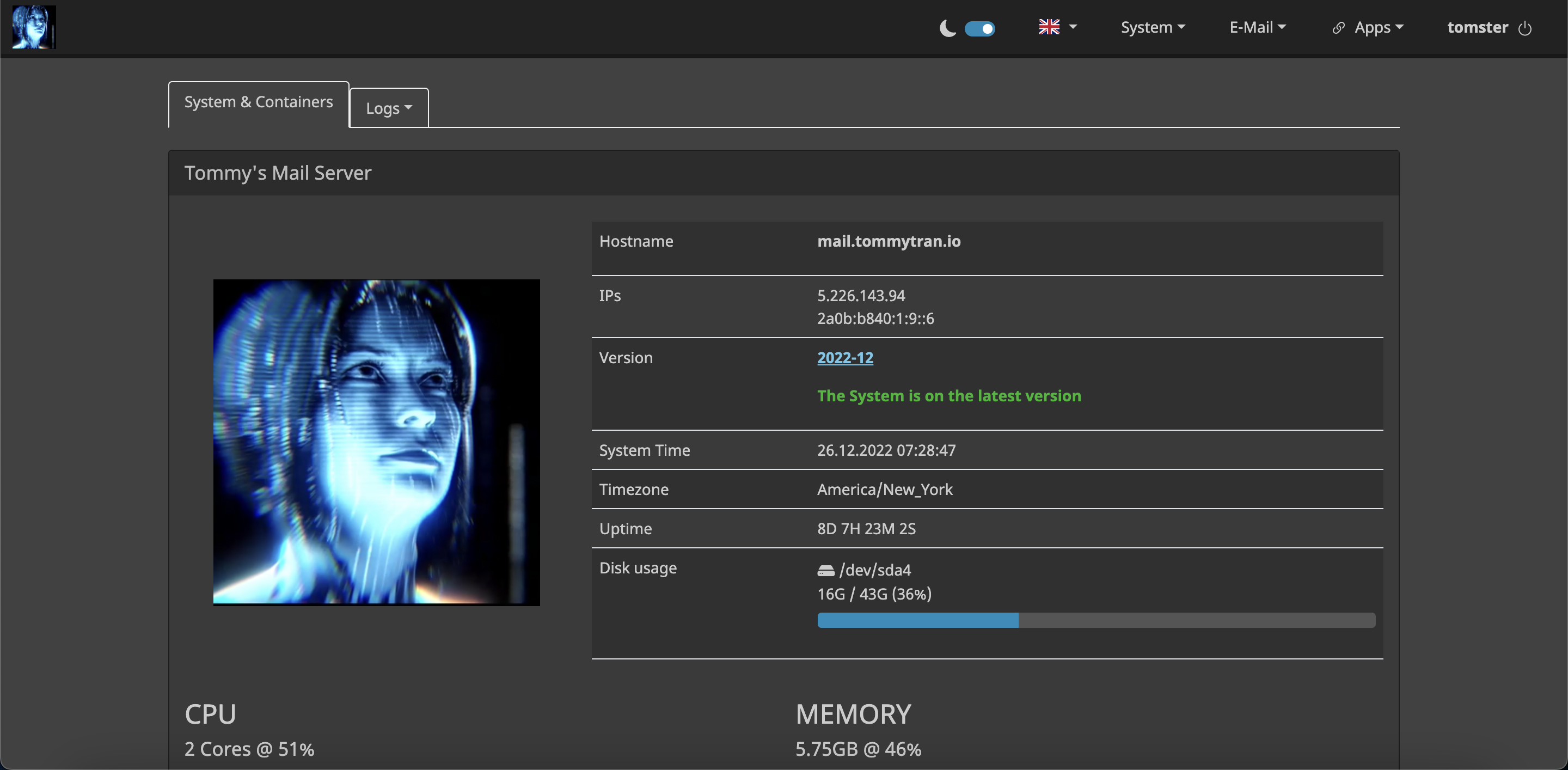Open the Logs tab dropdown
Viewport: 1568px width, 770px height.
click(388, 108)
